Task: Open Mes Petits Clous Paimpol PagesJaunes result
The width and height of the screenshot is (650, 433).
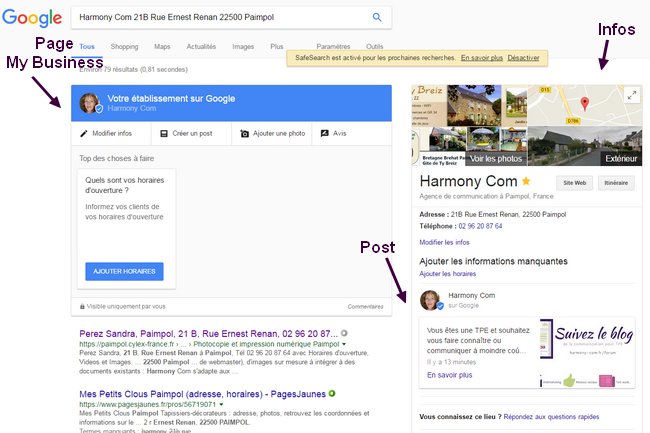Action: [x=202, y=394]
